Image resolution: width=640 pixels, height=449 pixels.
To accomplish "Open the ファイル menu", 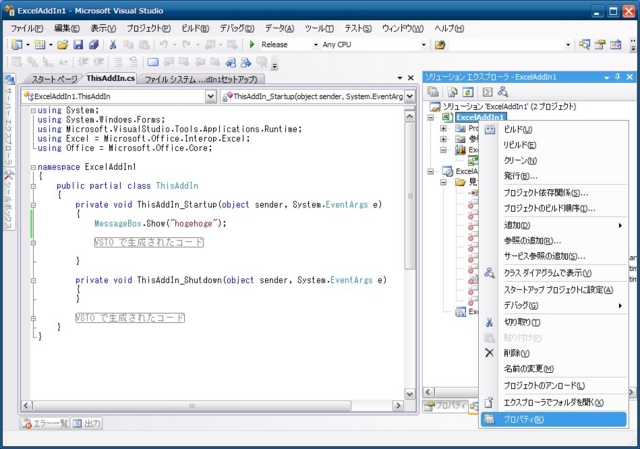I will [27, 28].
